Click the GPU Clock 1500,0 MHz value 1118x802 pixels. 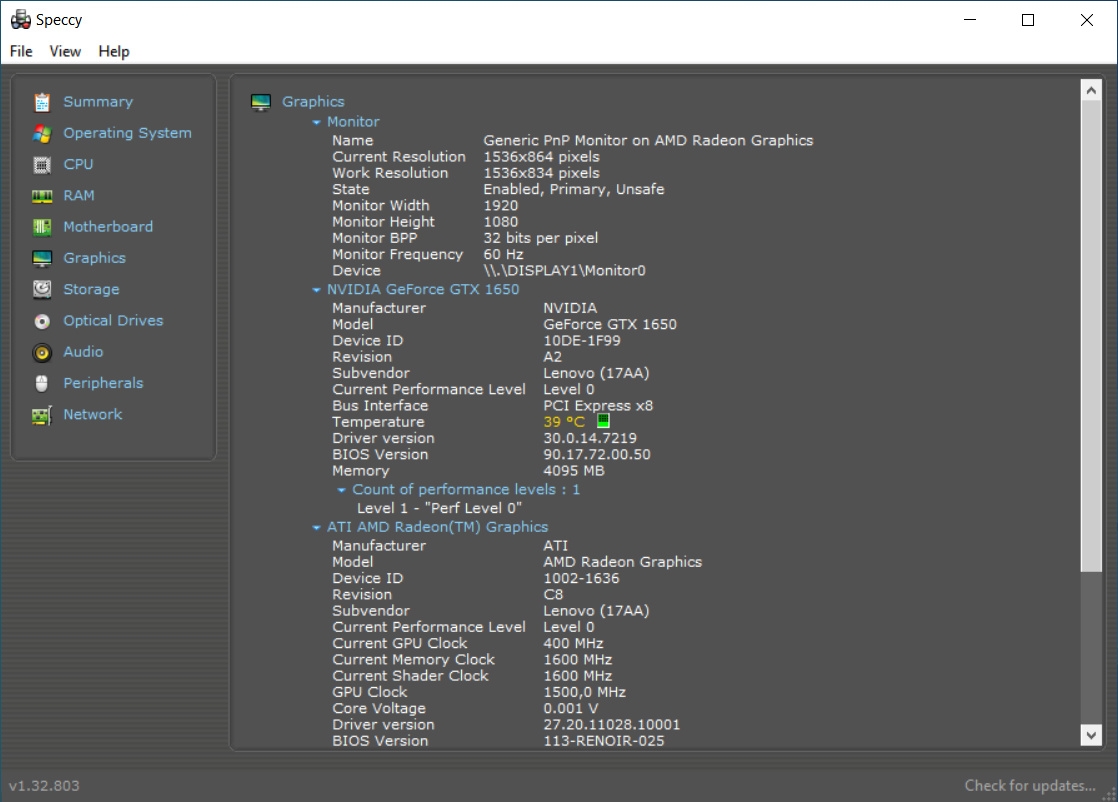[585, 692]
